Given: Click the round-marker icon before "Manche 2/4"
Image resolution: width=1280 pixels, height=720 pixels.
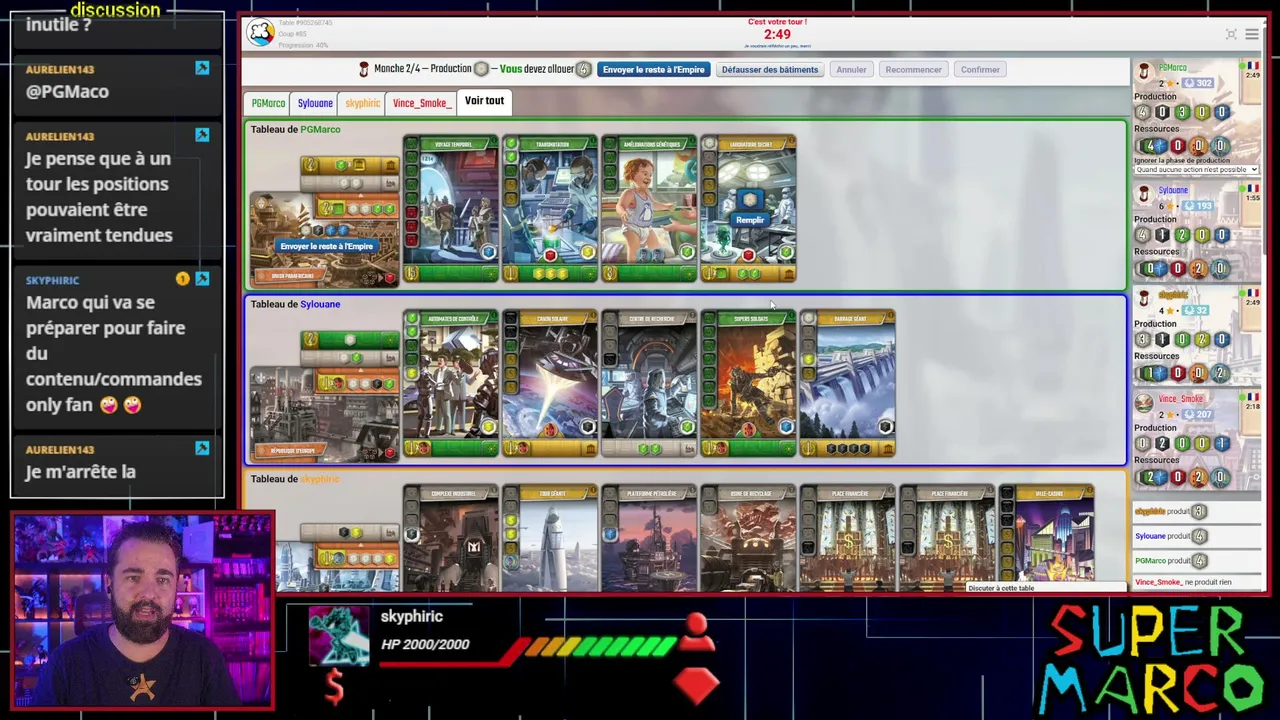Looking at the screenshot, I should pyautogui.click(x=364, y=69).
